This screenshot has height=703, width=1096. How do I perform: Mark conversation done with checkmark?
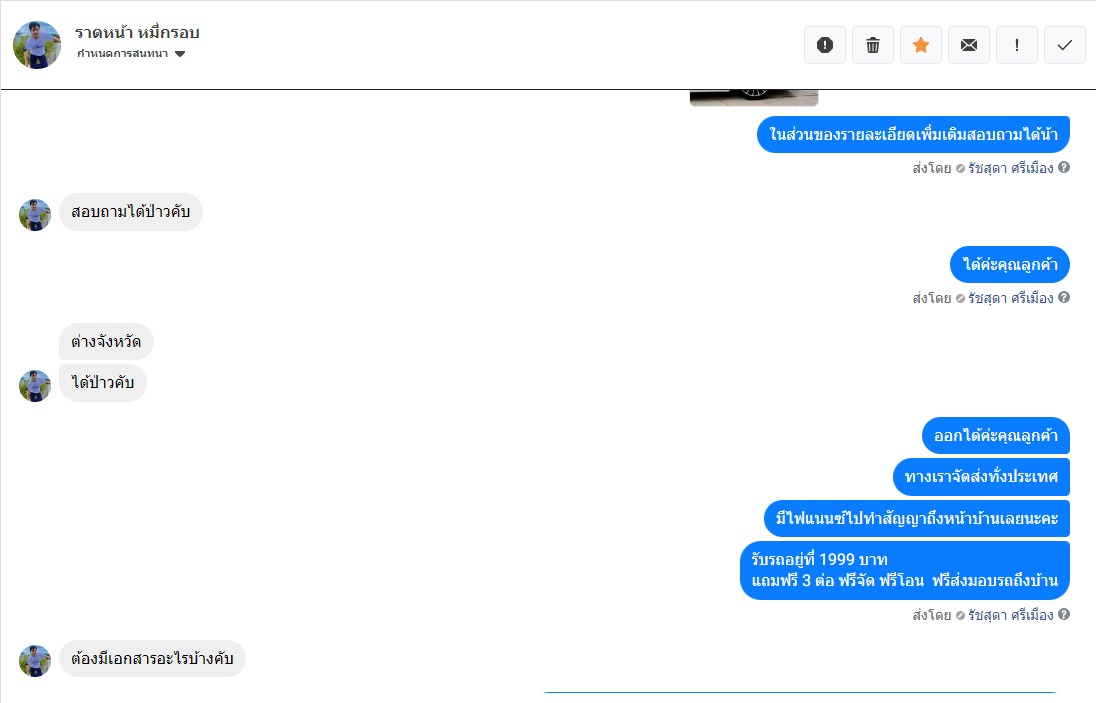1065,45
